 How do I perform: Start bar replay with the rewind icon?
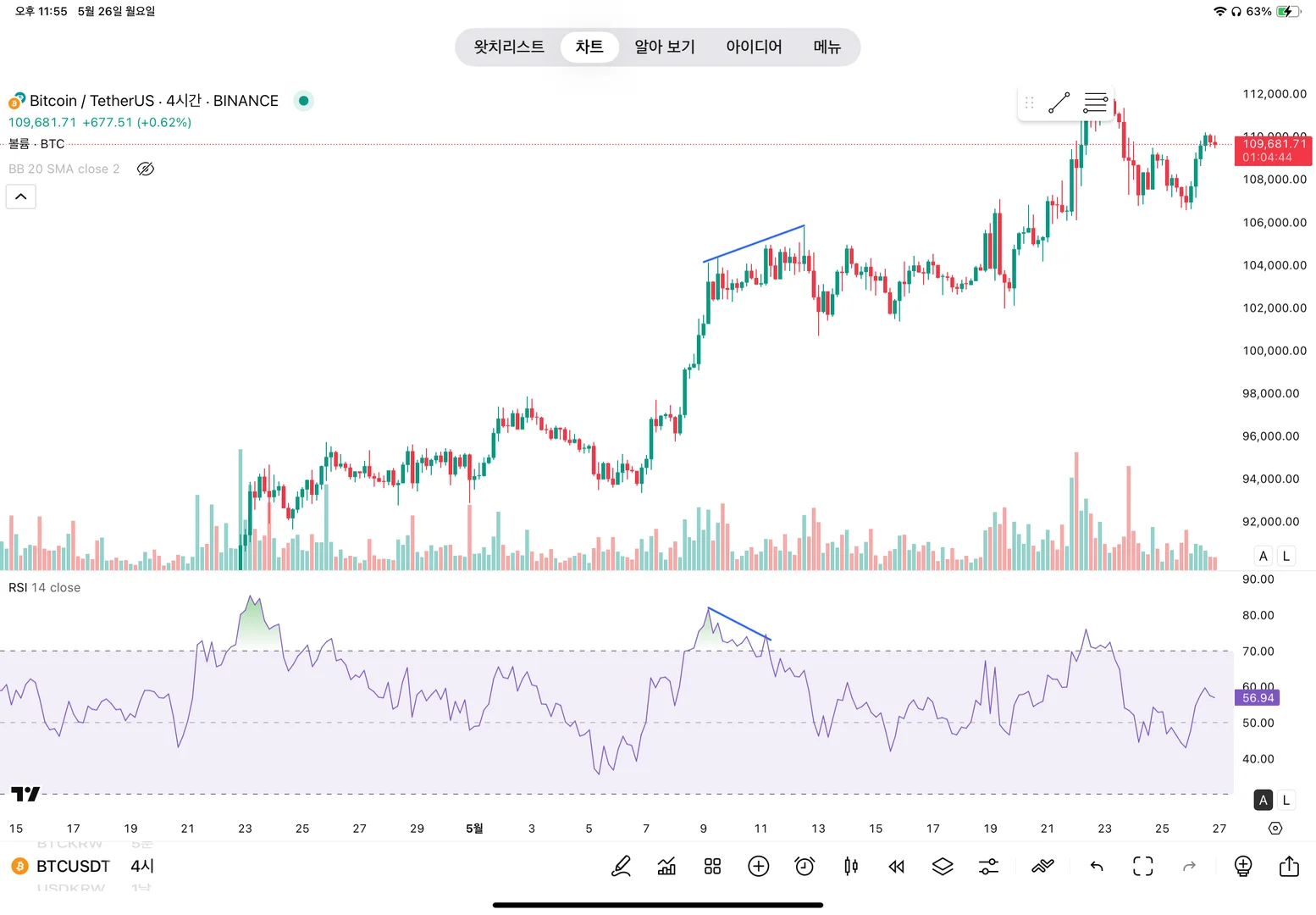pyautogui.click(x=897, y=866)
